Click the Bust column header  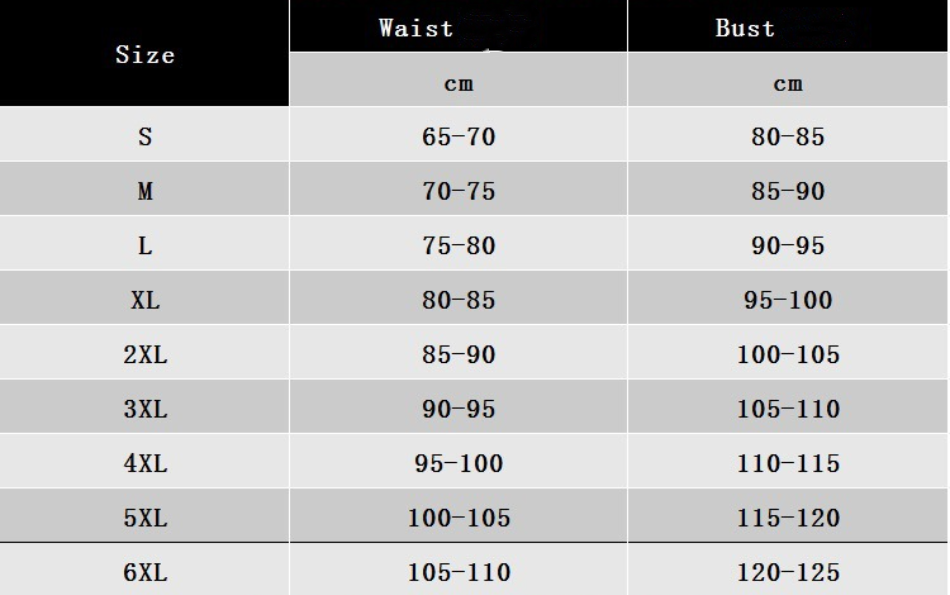745,28
